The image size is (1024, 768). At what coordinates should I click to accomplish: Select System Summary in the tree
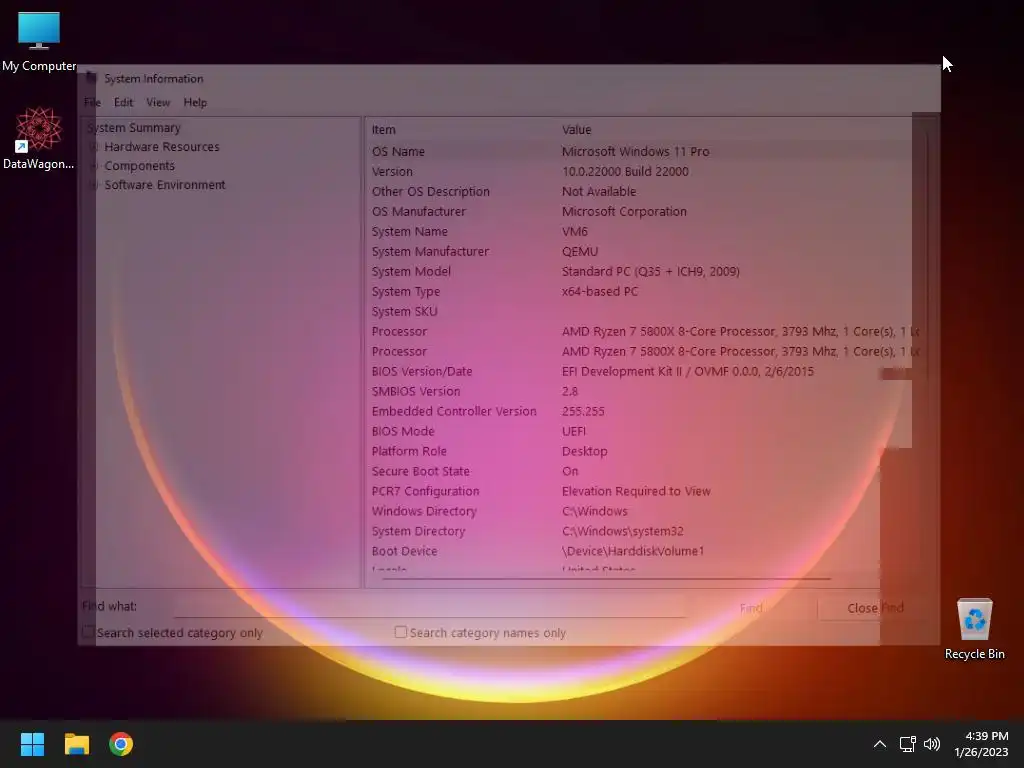[x=134, y=128]
